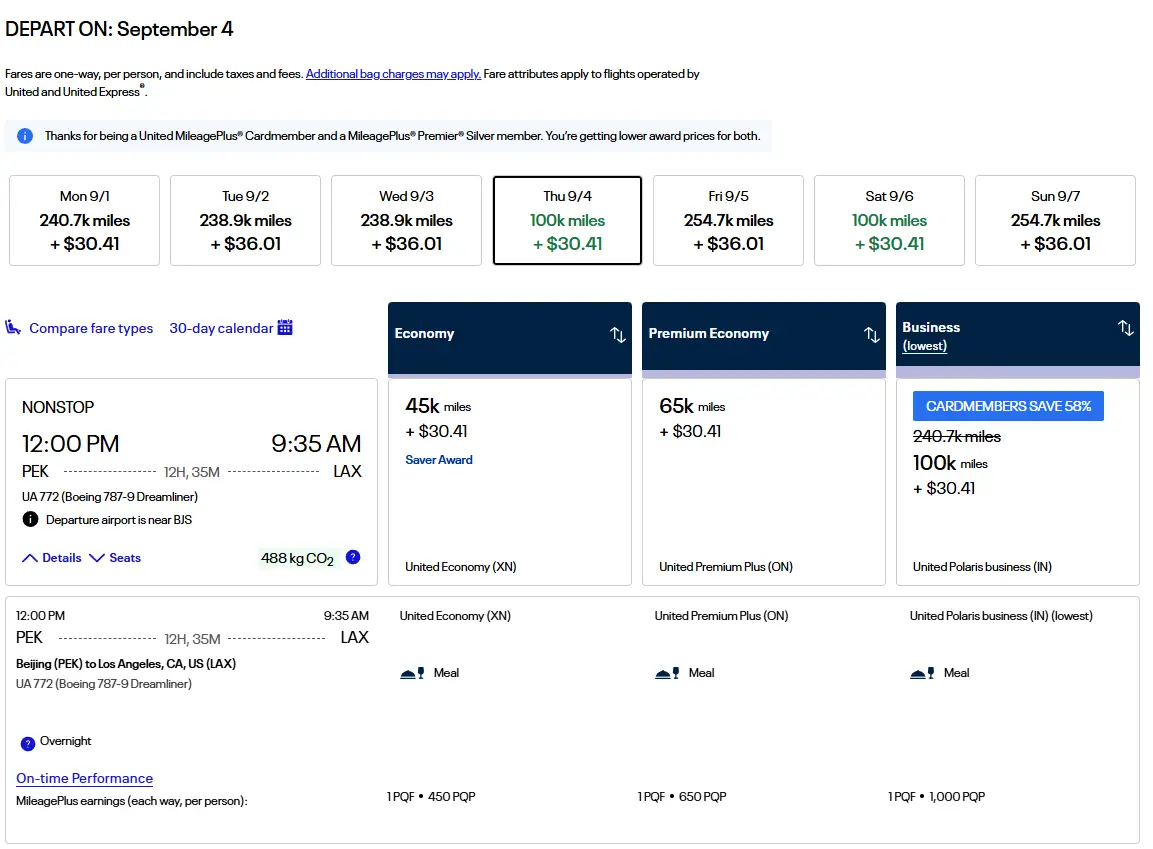Viewport: 1153px width, 849px height.
Task: Select the Thu 9/4 date tab
Action: coord(567,221)
